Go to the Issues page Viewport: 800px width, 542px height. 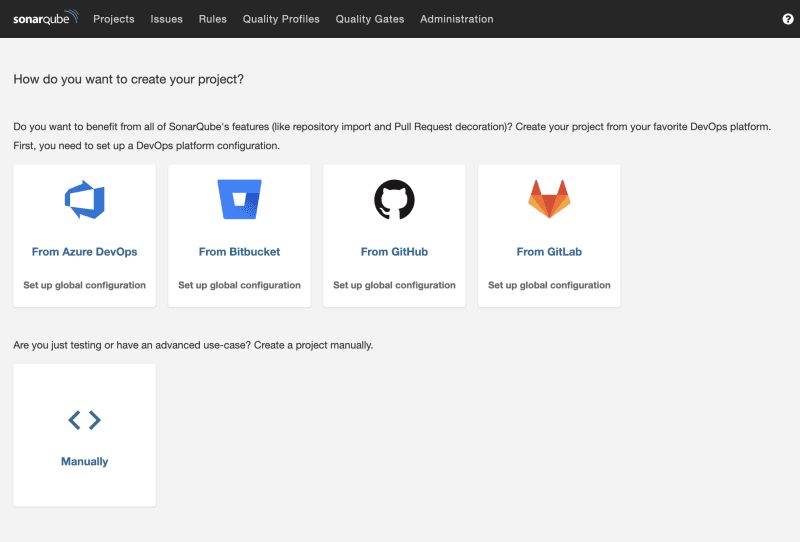(166, 19)
